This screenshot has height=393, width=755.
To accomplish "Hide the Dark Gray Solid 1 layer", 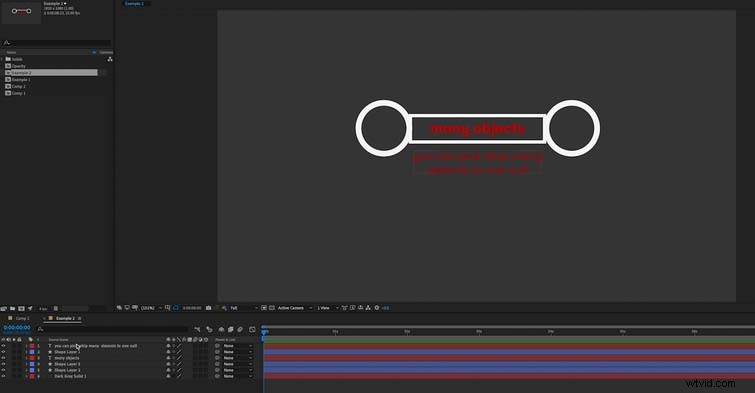I will [x=3, y=376].
